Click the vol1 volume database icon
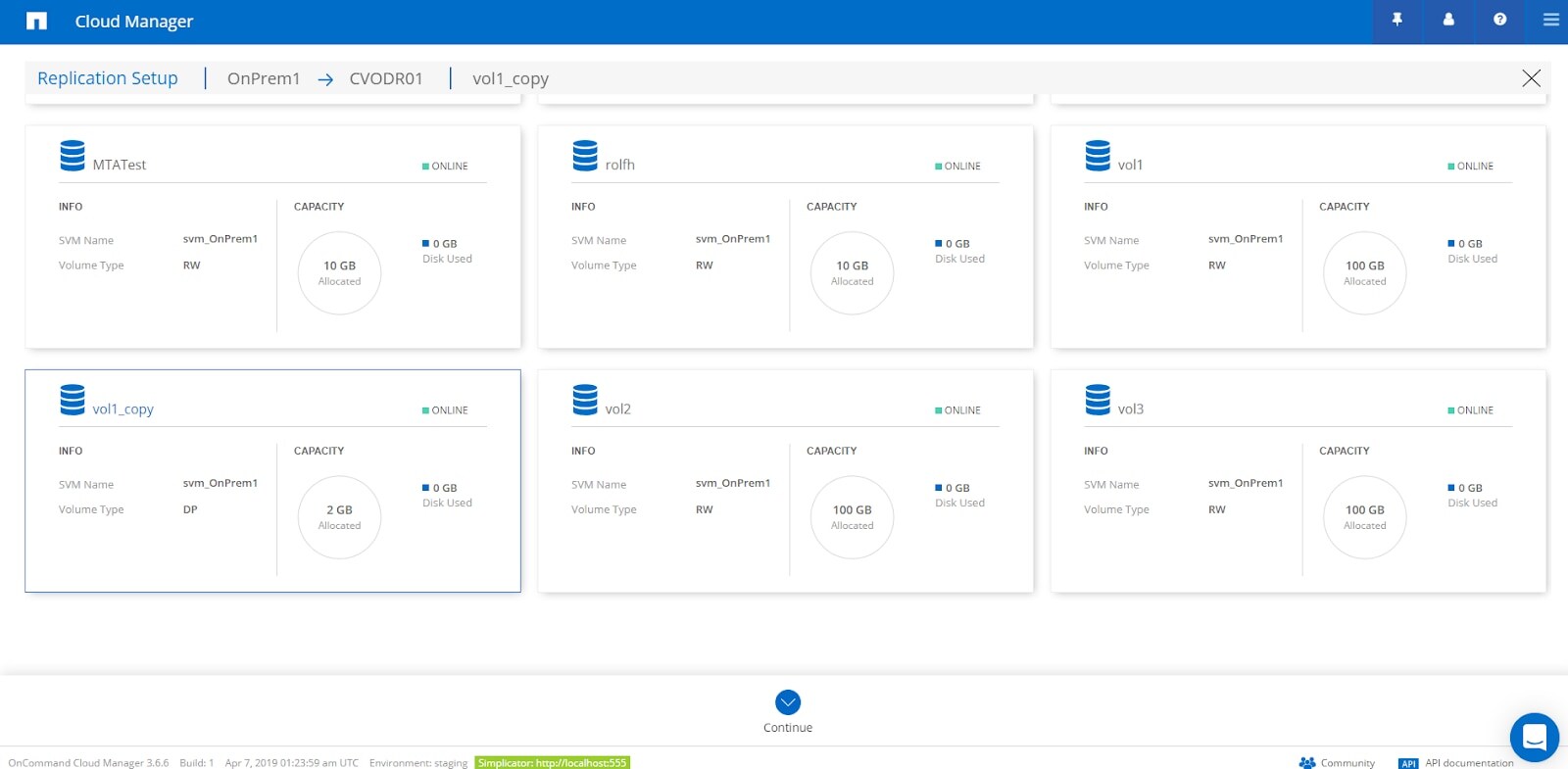This screenshot has height=769, width=1568. click(x=1098, y=156)
